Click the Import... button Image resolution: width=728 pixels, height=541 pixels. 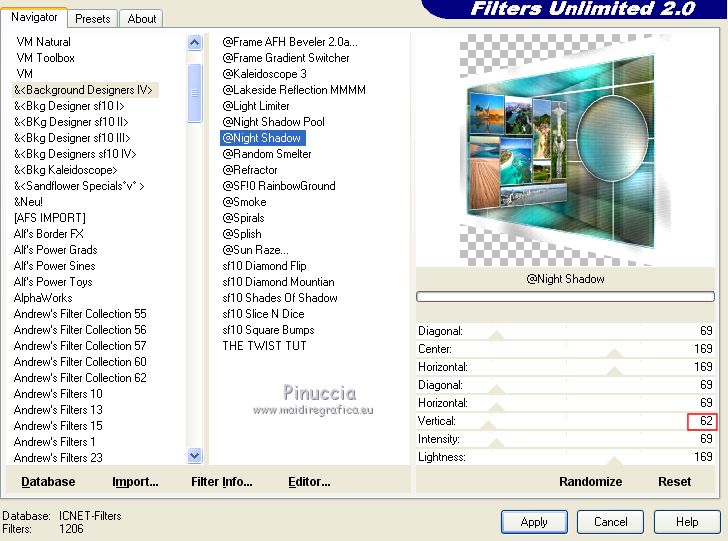135,481
